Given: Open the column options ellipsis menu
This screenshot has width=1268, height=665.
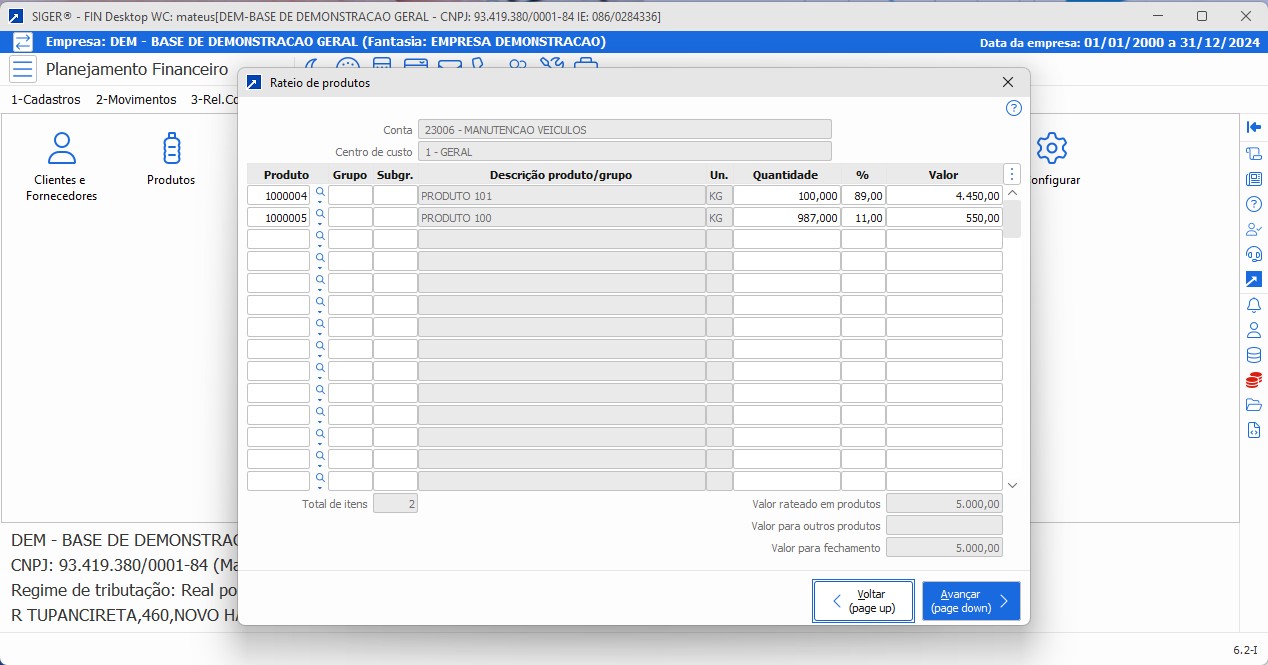Looking at the screenshot, I should (1011, 173).
